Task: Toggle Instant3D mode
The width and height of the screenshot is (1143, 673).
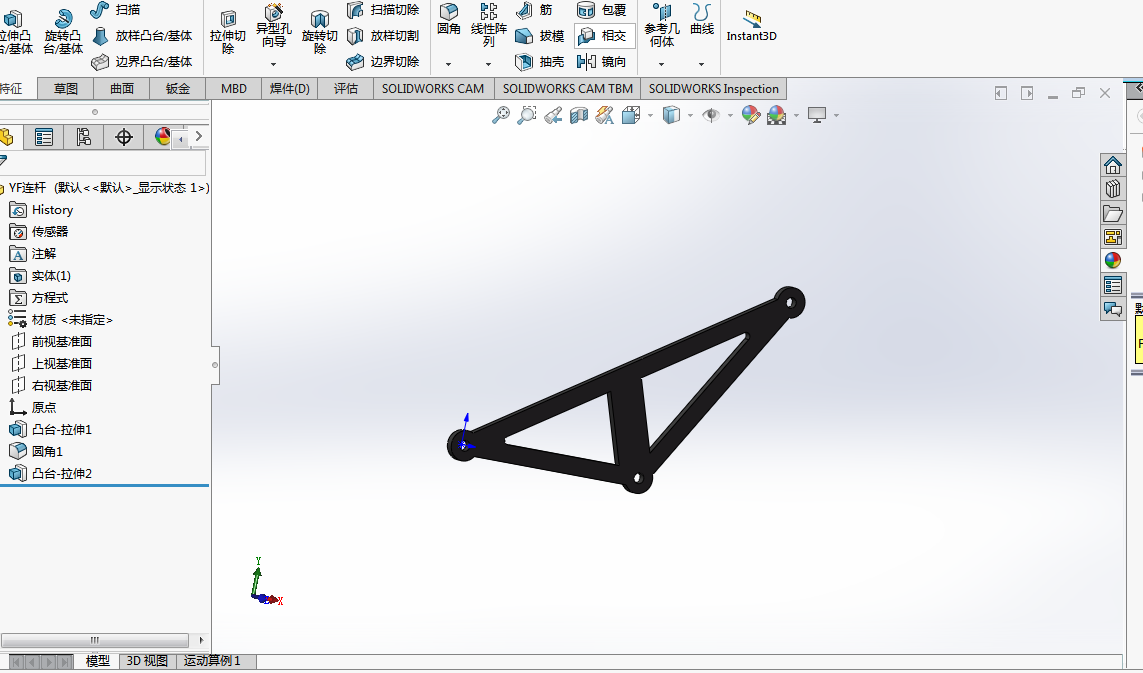Action: click(752, 26)
